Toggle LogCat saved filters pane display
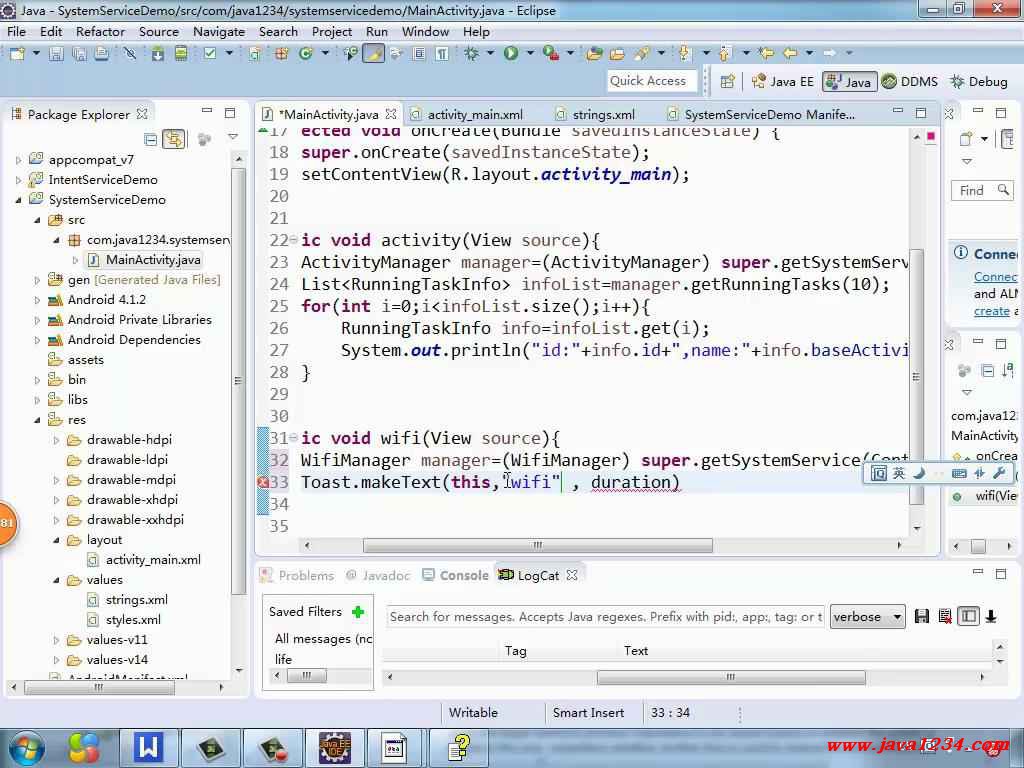Viewport: 1024px width, 768px height. click(968, 616)
